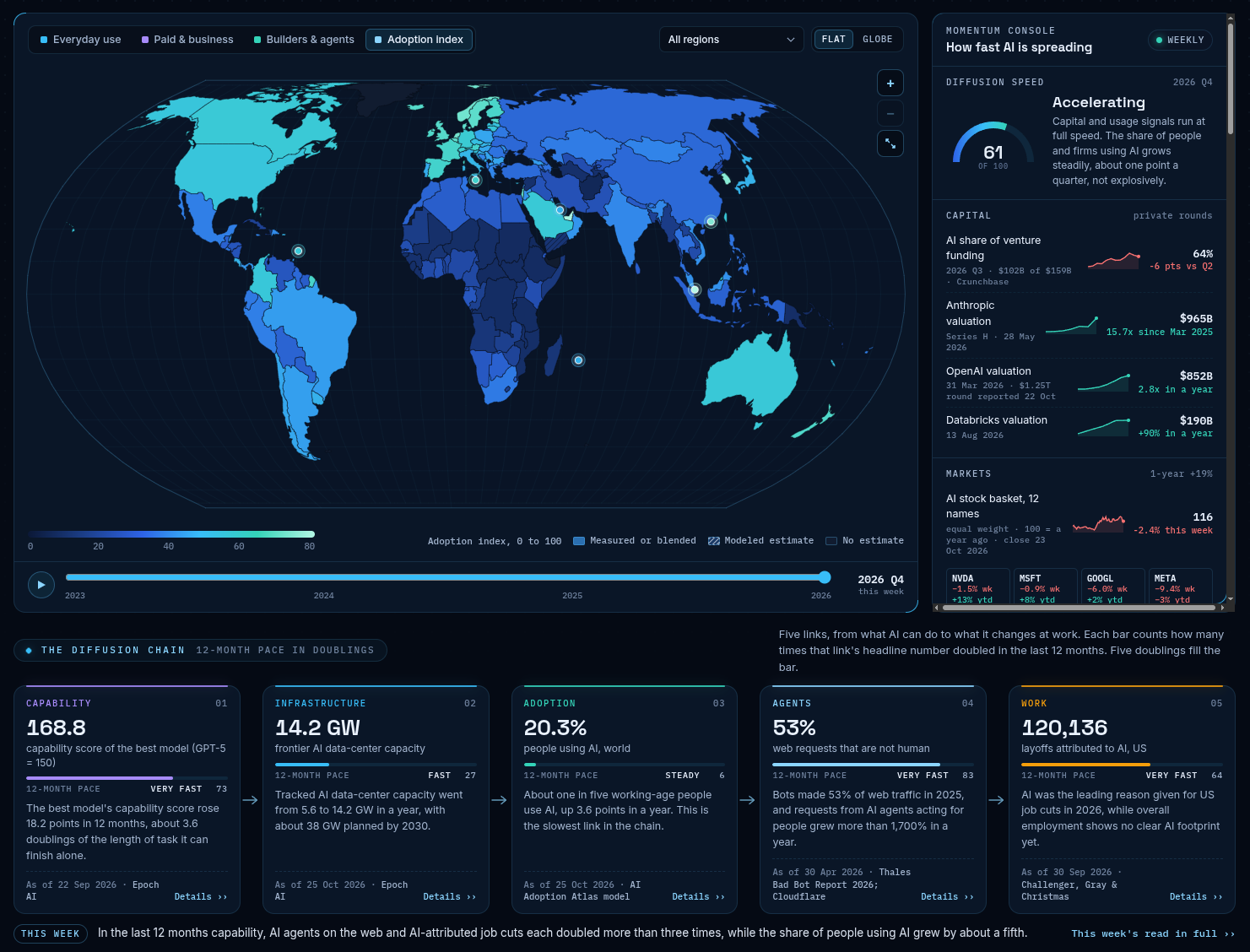This screenshot has width=1250, height=952.
Task: Switch to the Builders & agents tab
Action: point(304,40)
